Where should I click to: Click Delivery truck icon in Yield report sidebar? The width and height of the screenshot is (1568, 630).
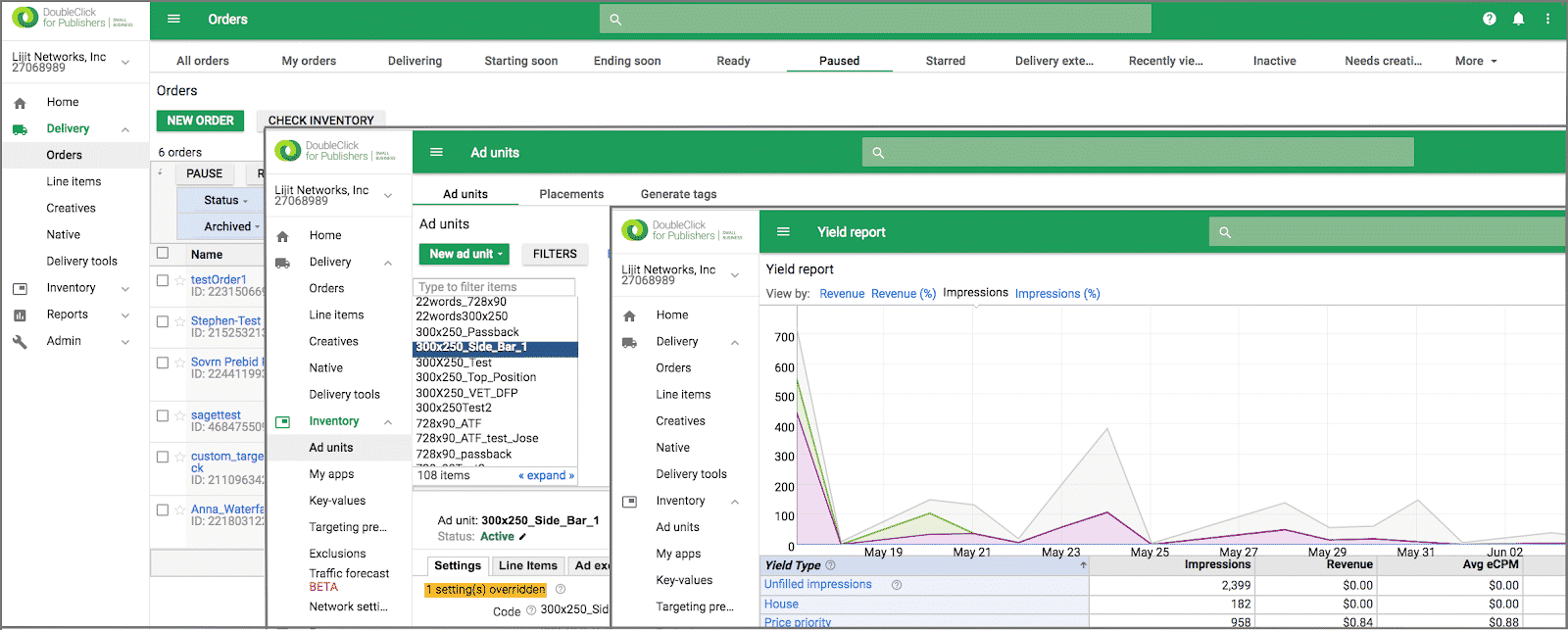pyautogui.click(x=629, y=342)
